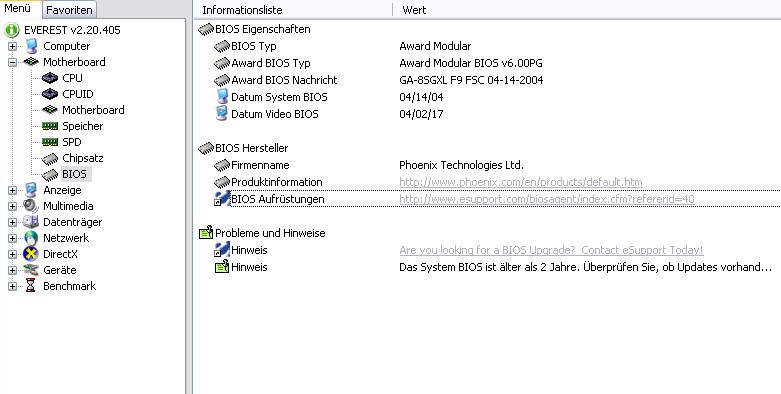Select the Chipsatz tree item label
This screenshot has width=781, height=394.
82,158
